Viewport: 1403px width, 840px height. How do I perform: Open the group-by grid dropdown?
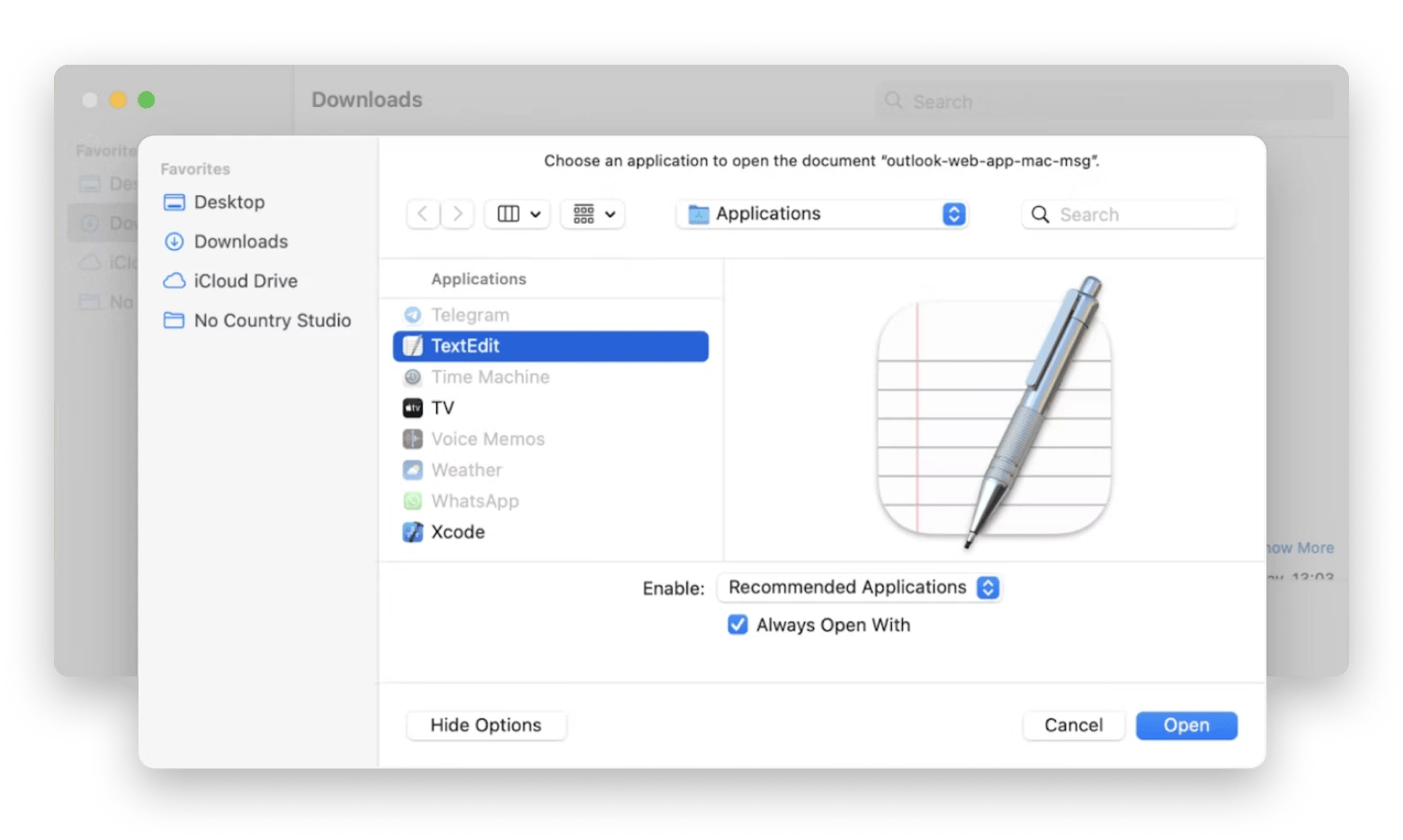(593, 214)
